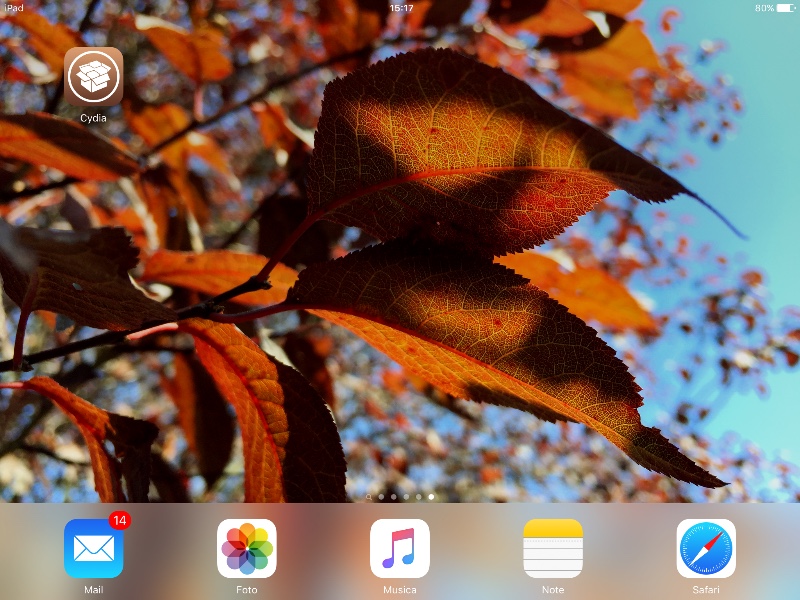Open the Mail app in dock
Image resolution: width=800 pixels, height=600 pixels.
tap(93, 548)
